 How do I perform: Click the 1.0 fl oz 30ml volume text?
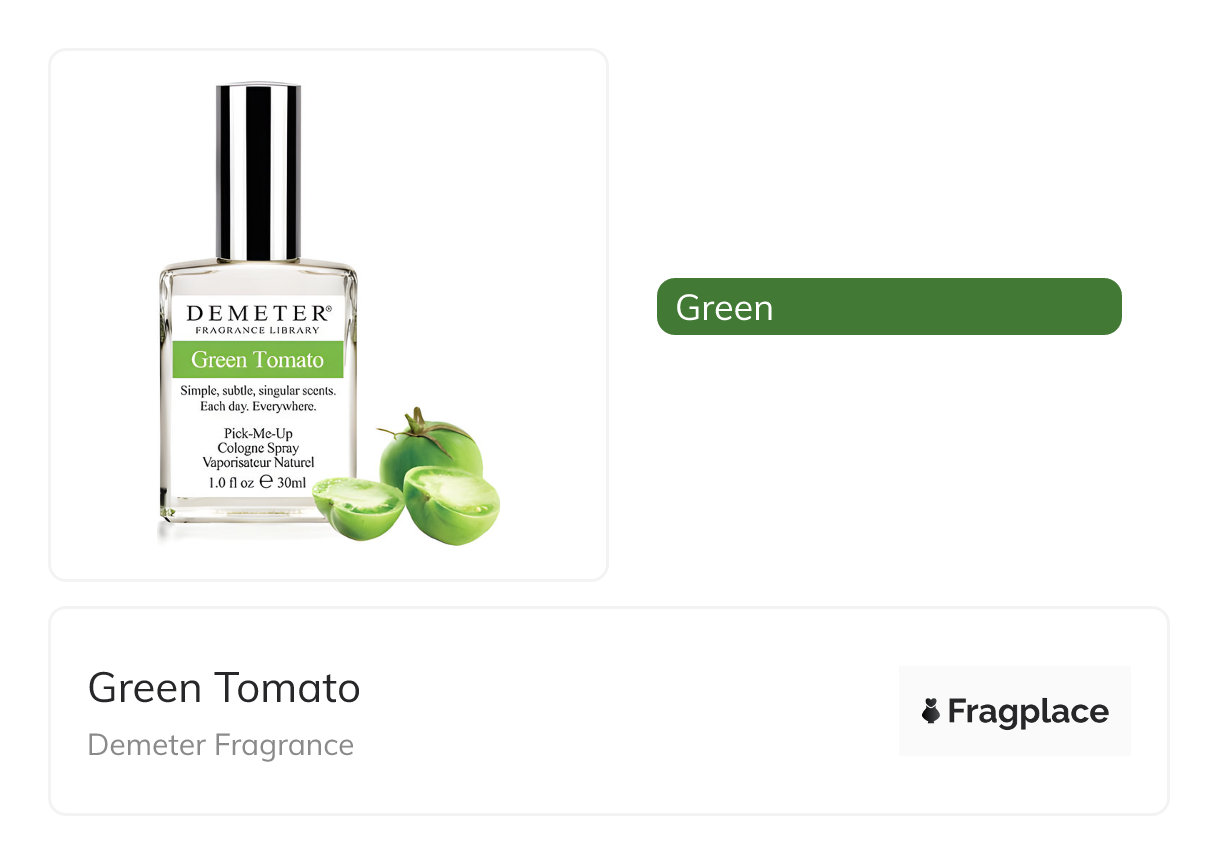click(258, 482)
